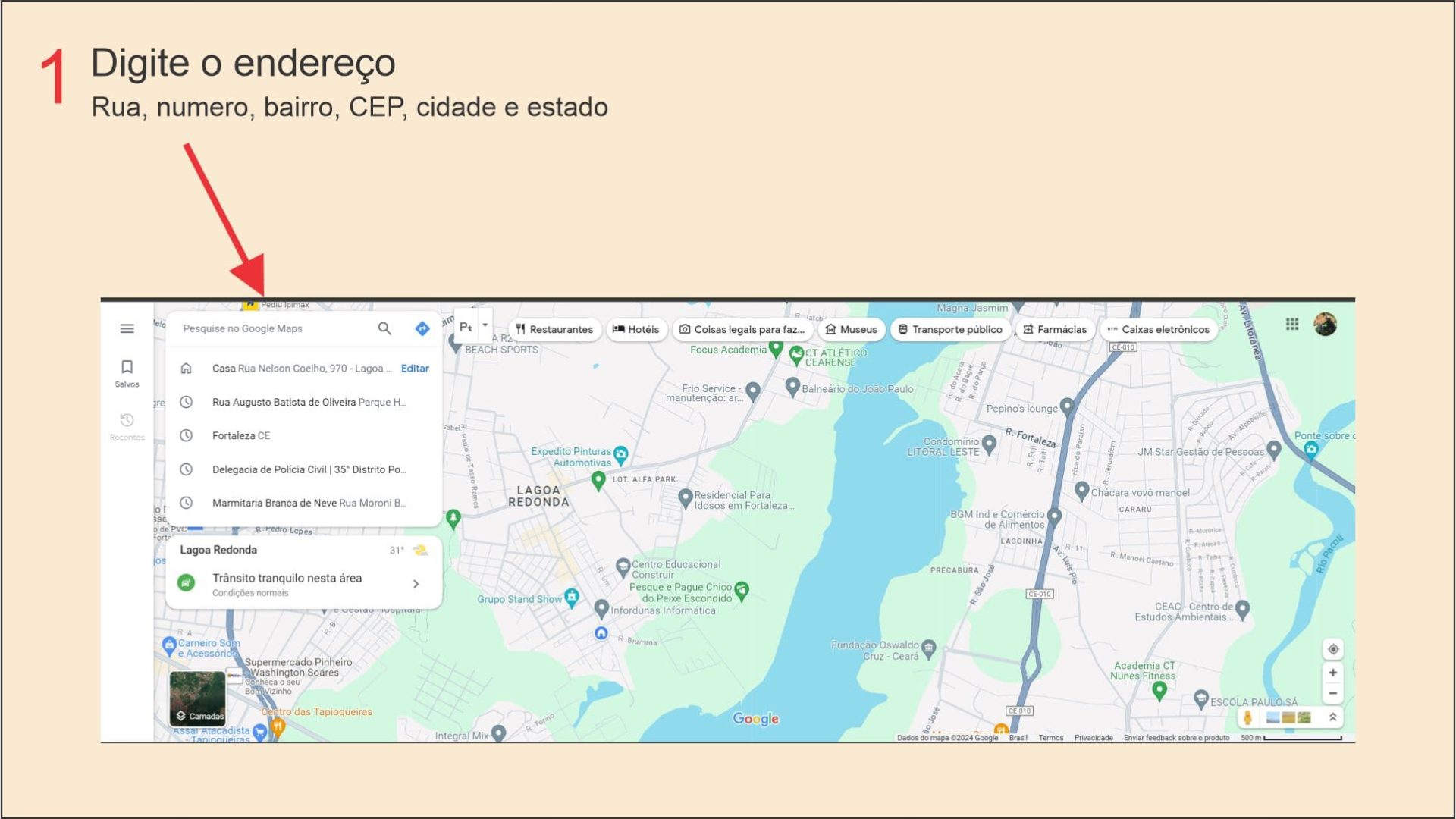Zoom out with the minus button
Image resolution: width=1456 pixels, height=819 pixels.
click(1333, 693)
